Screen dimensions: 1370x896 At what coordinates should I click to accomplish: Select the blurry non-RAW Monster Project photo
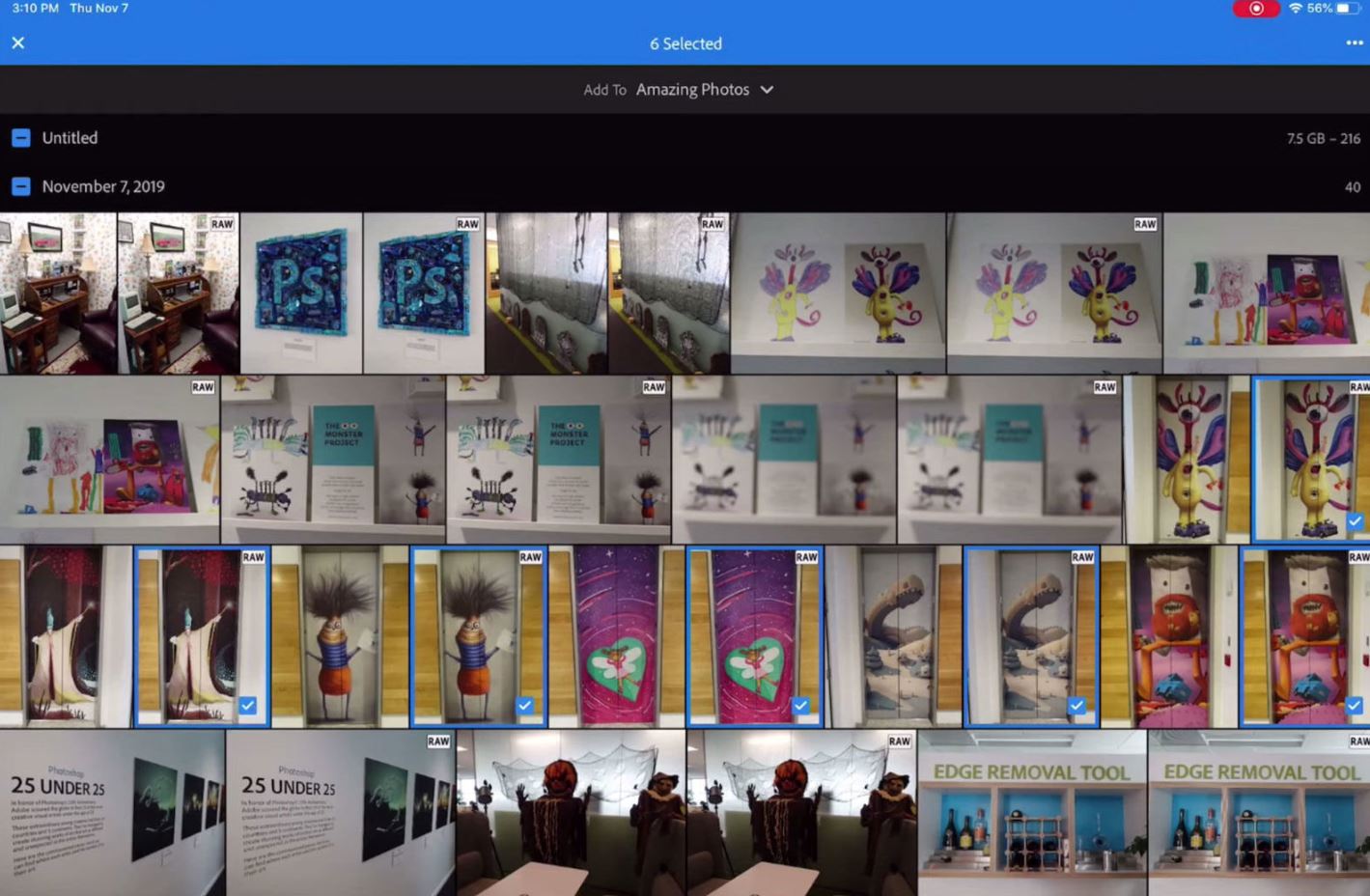tap(784, 459)
